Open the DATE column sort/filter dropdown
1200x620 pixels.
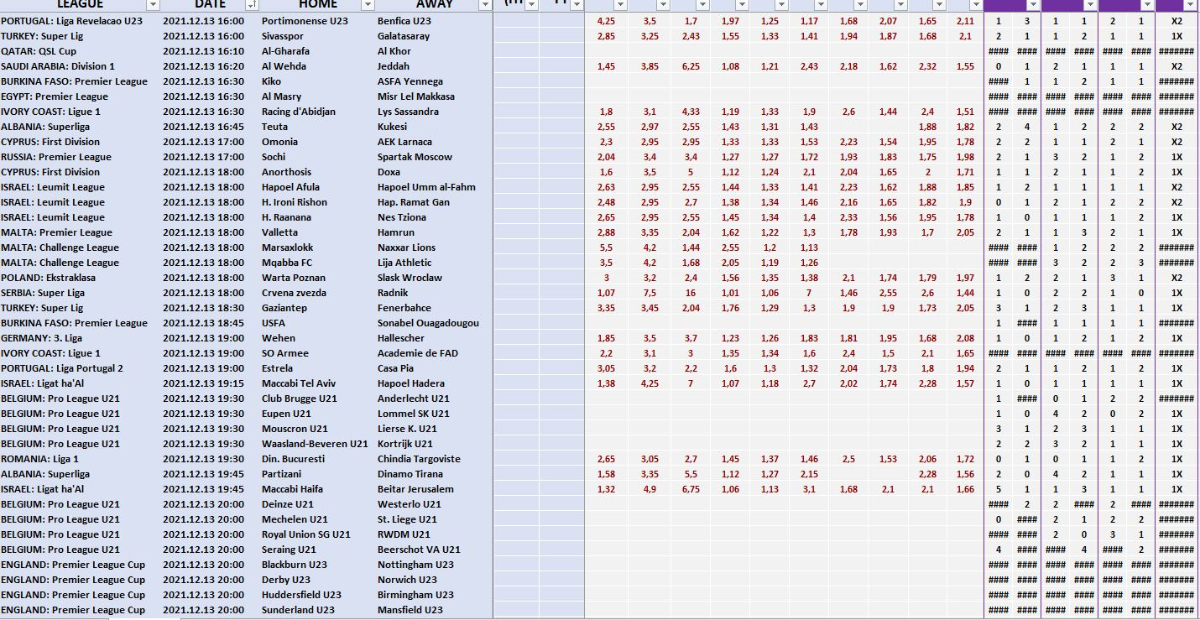(251, 5)
